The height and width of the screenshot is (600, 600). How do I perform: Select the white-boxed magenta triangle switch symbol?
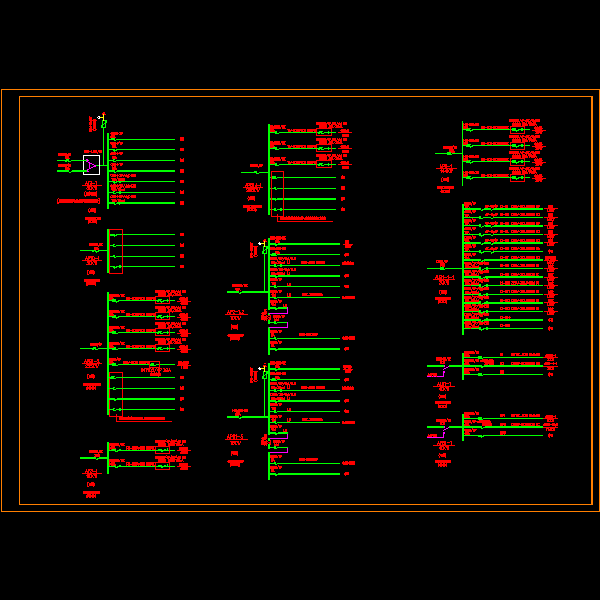coord(91,165)
